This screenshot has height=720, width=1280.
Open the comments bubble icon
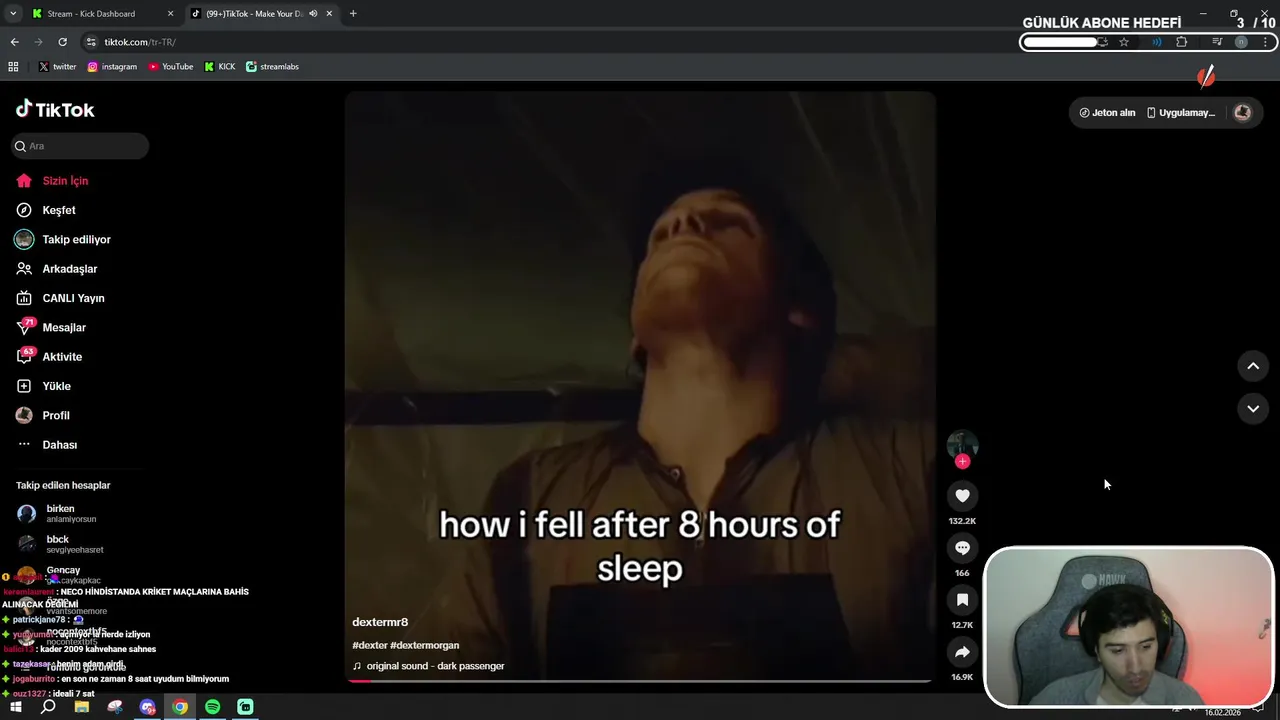(962, 548)
